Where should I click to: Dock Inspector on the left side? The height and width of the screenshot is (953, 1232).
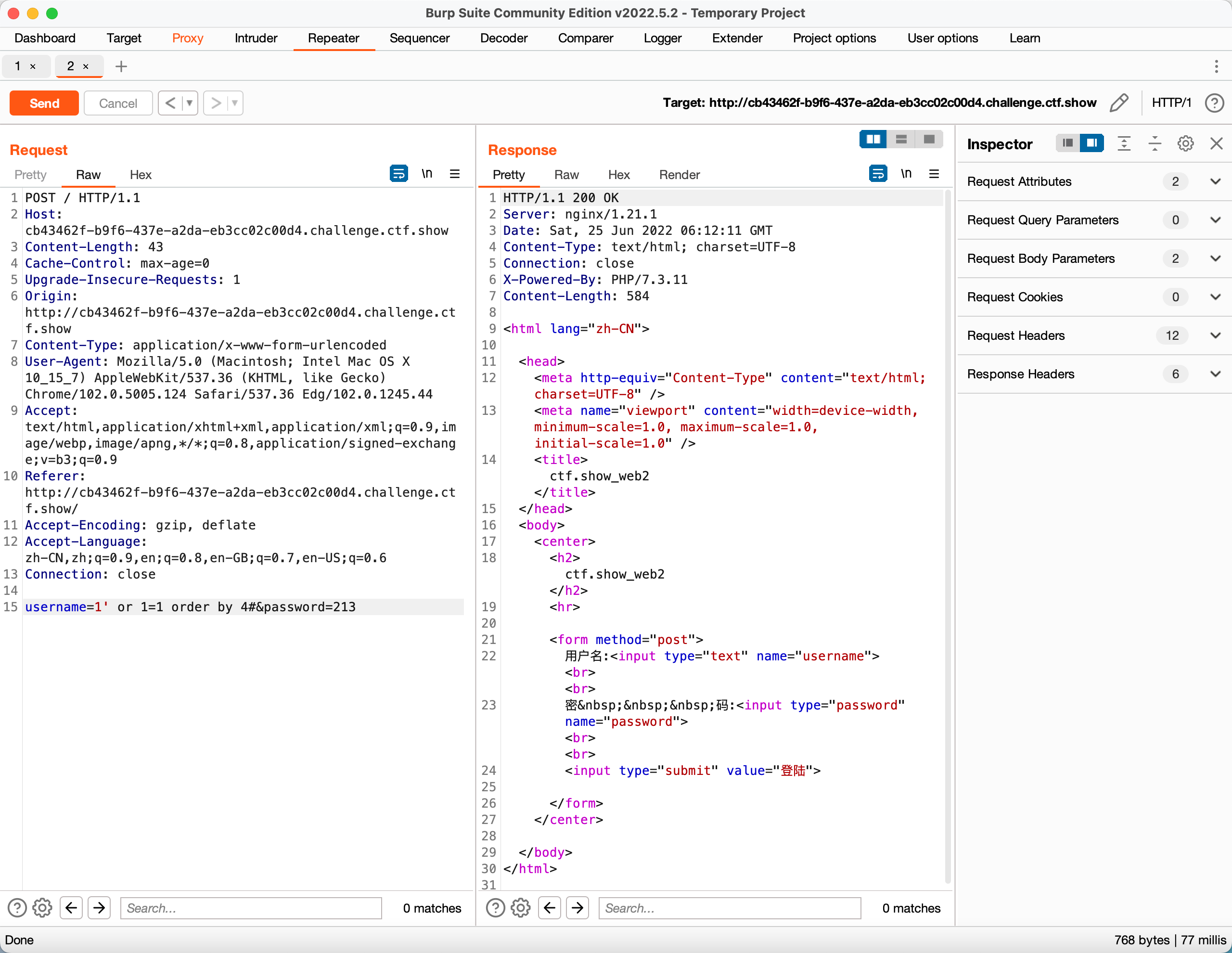click(x=1068, y=143)
